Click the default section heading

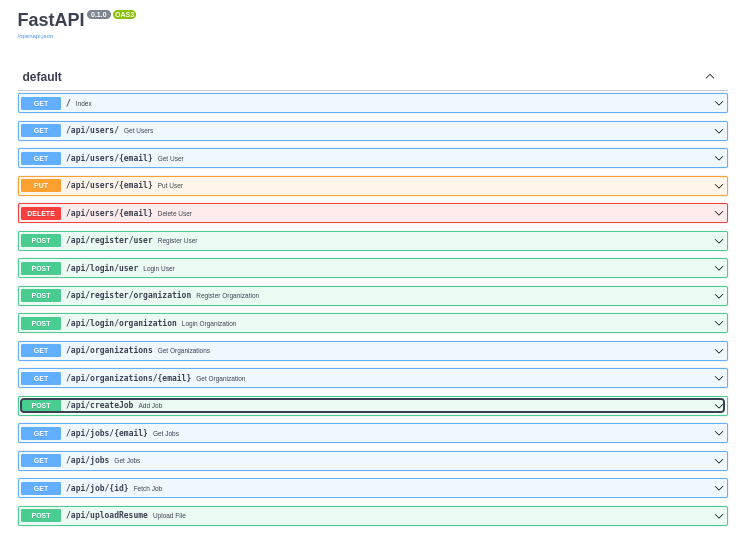[x=42, y=77]
